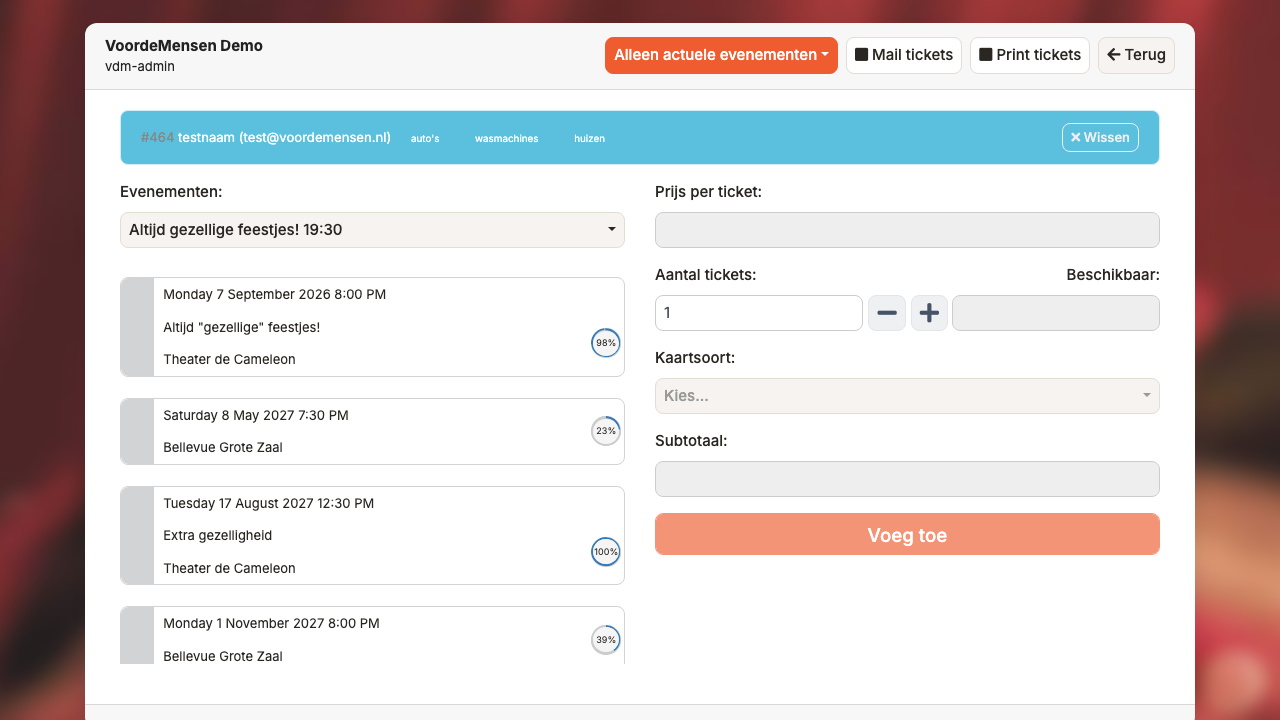Click the "Voeg toe" button
This screenshot has height=720, width=1280.
[x=907, y=534]
